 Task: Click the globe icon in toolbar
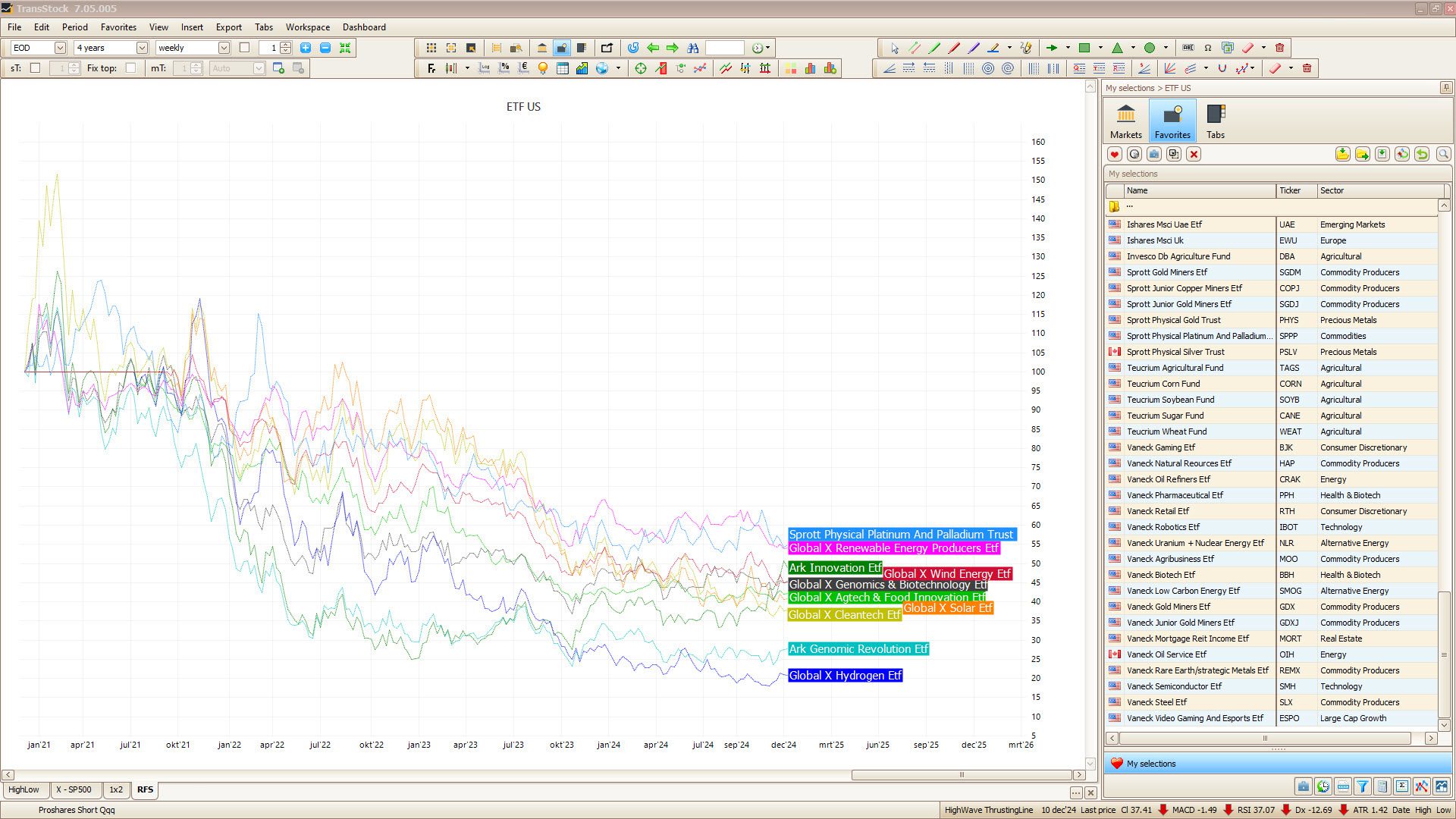click(602, 68)
